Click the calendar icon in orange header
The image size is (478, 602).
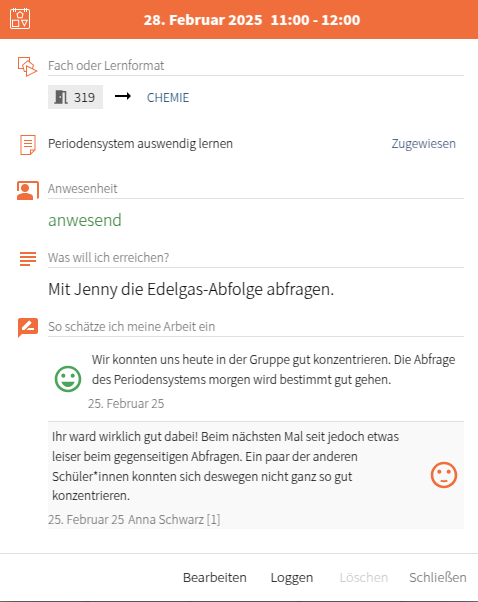point(20,18)
